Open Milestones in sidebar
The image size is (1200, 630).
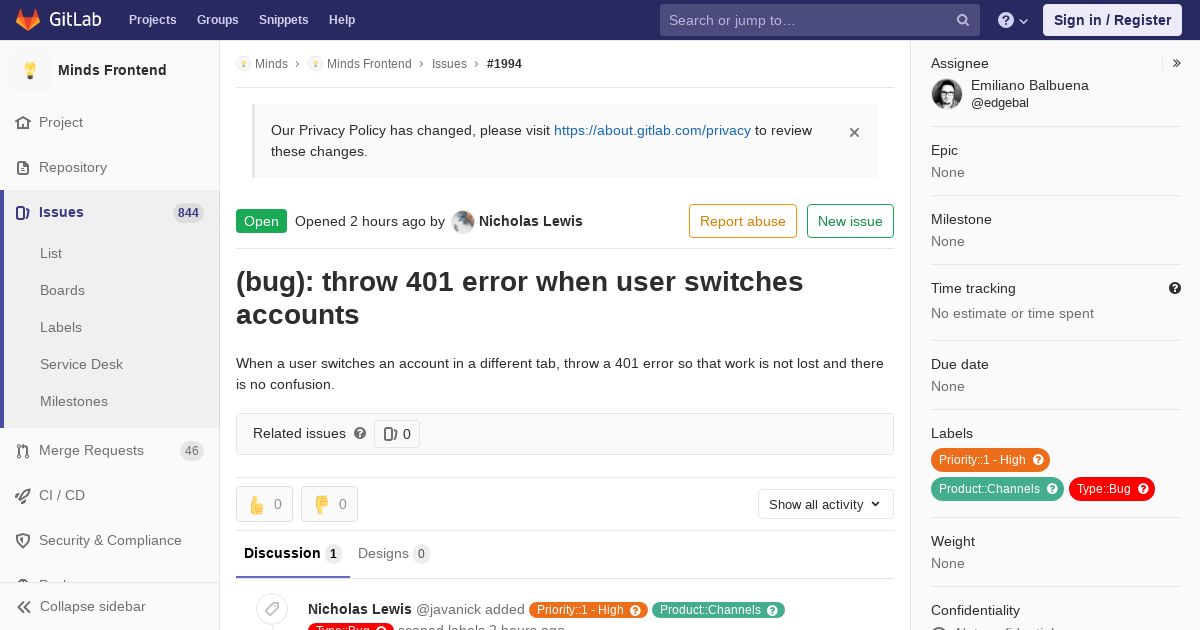(74, 401)
